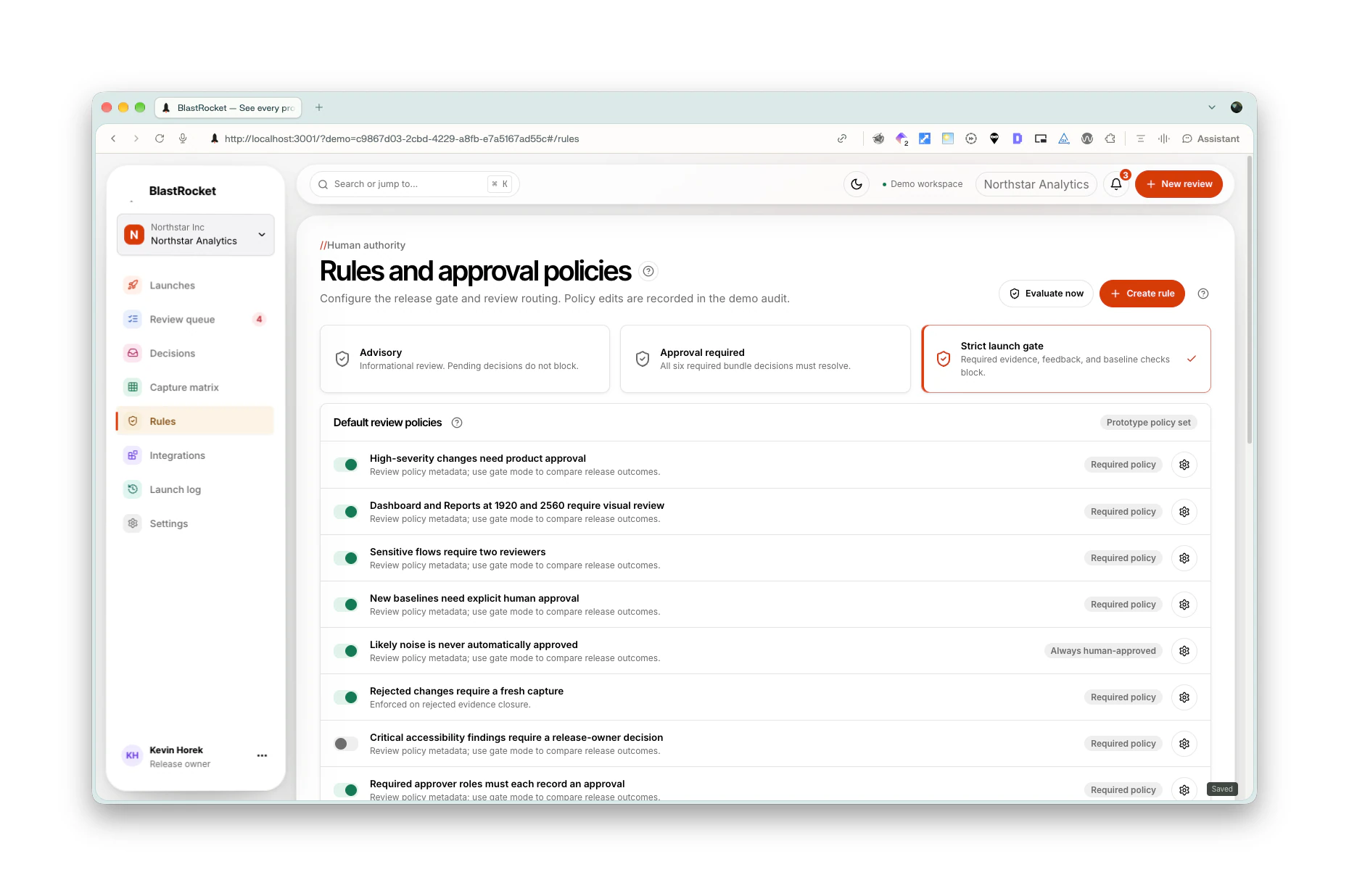This screenshot has width=1349, height=896.
Task: Toggle dark mode moon icon
Action: coord(857,184)
